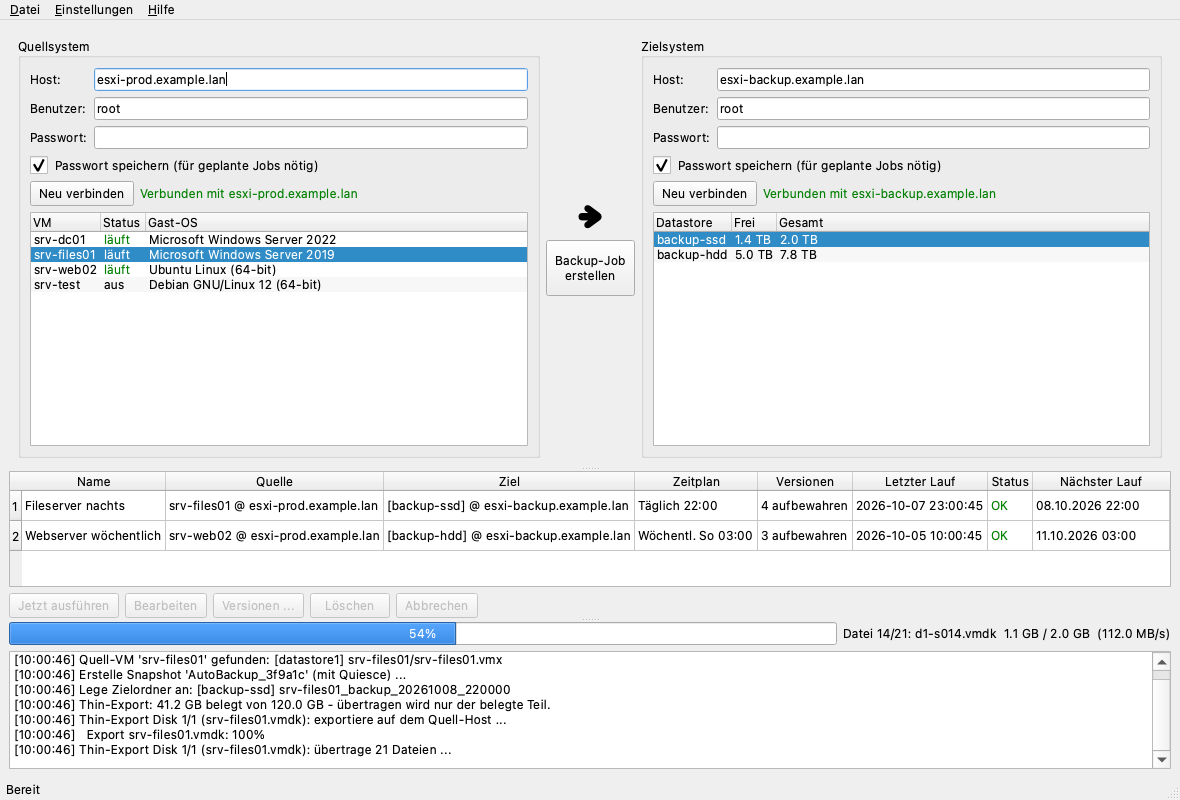This screenshot has height=800, width=1180.
Task: Click the Versionen ... button
Action: click(x=258, y=606)
